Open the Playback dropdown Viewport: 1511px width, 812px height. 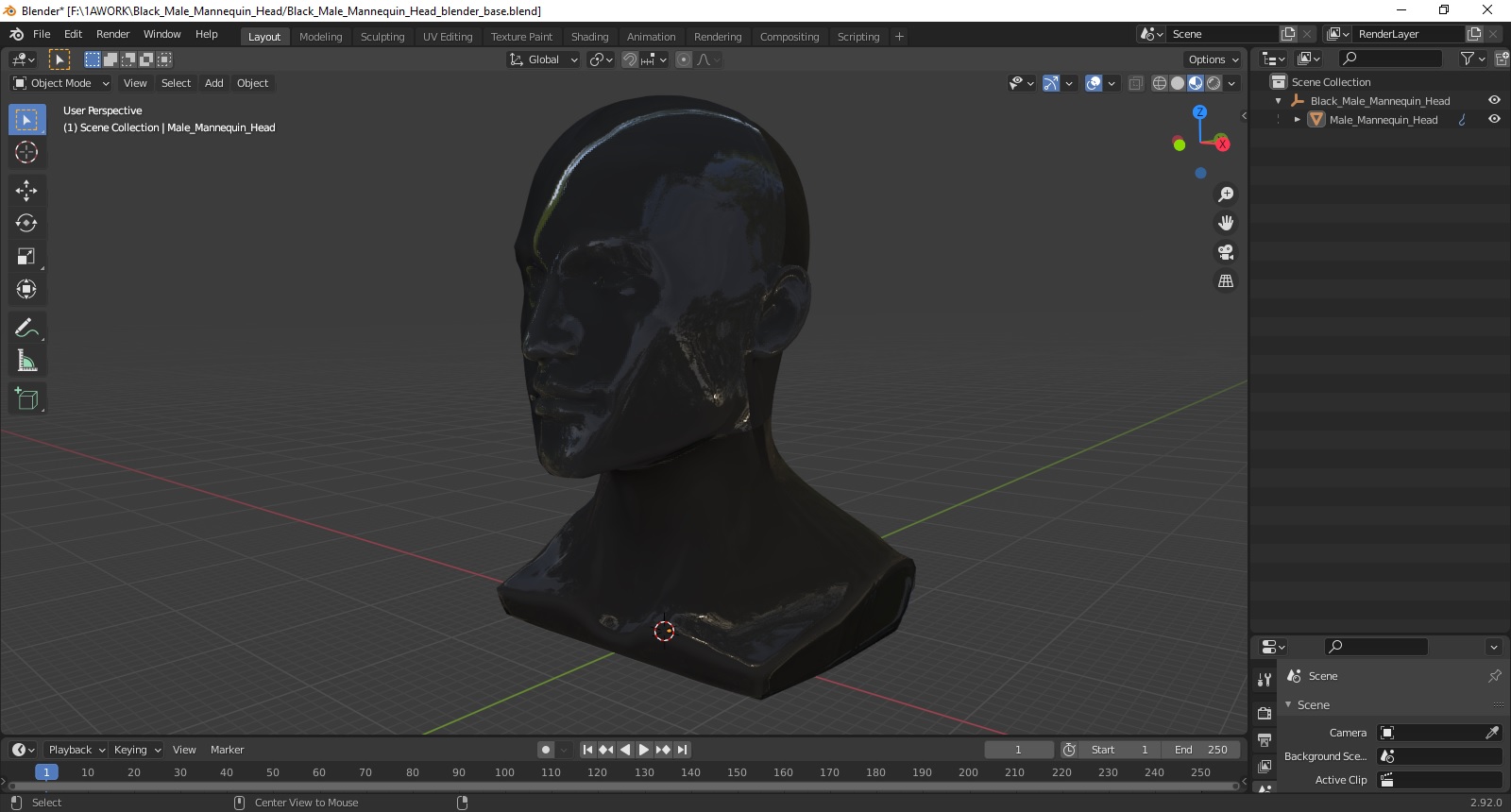pyautogui.click(x=76, y=750)
